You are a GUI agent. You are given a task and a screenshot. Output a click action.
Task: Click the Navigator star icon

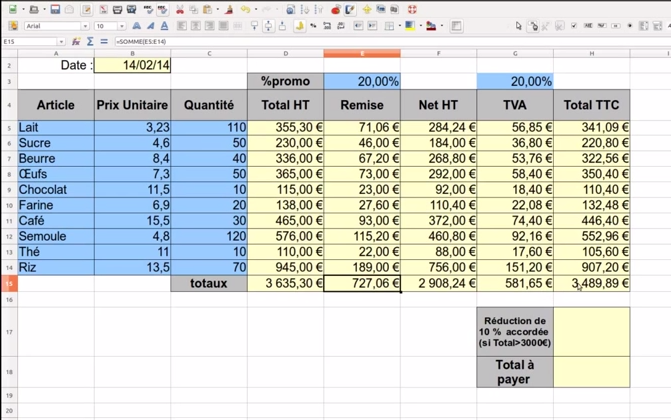[x=367, y=9]
